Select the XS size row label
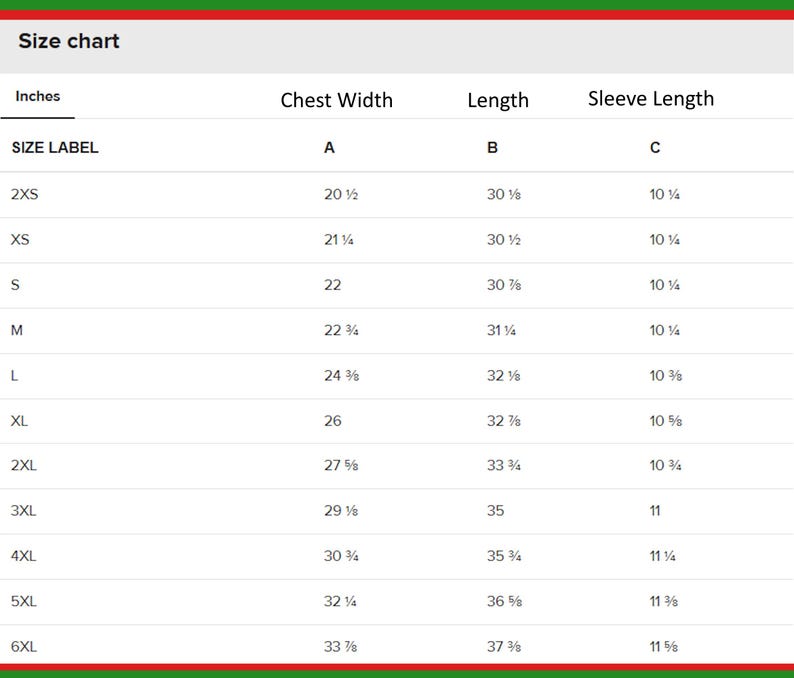 pyautogui.click(x=20, y=240)
